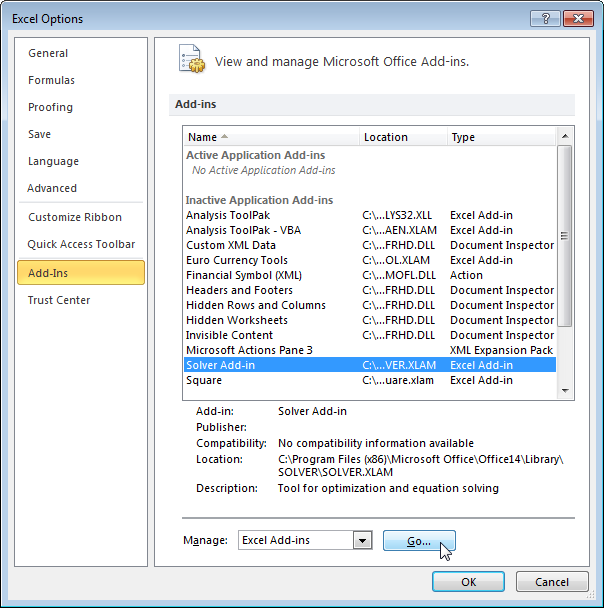Image resolution: width=604 pixels, height=608 pixels.
Task: Click the Go... button
Action: point(419,541)
